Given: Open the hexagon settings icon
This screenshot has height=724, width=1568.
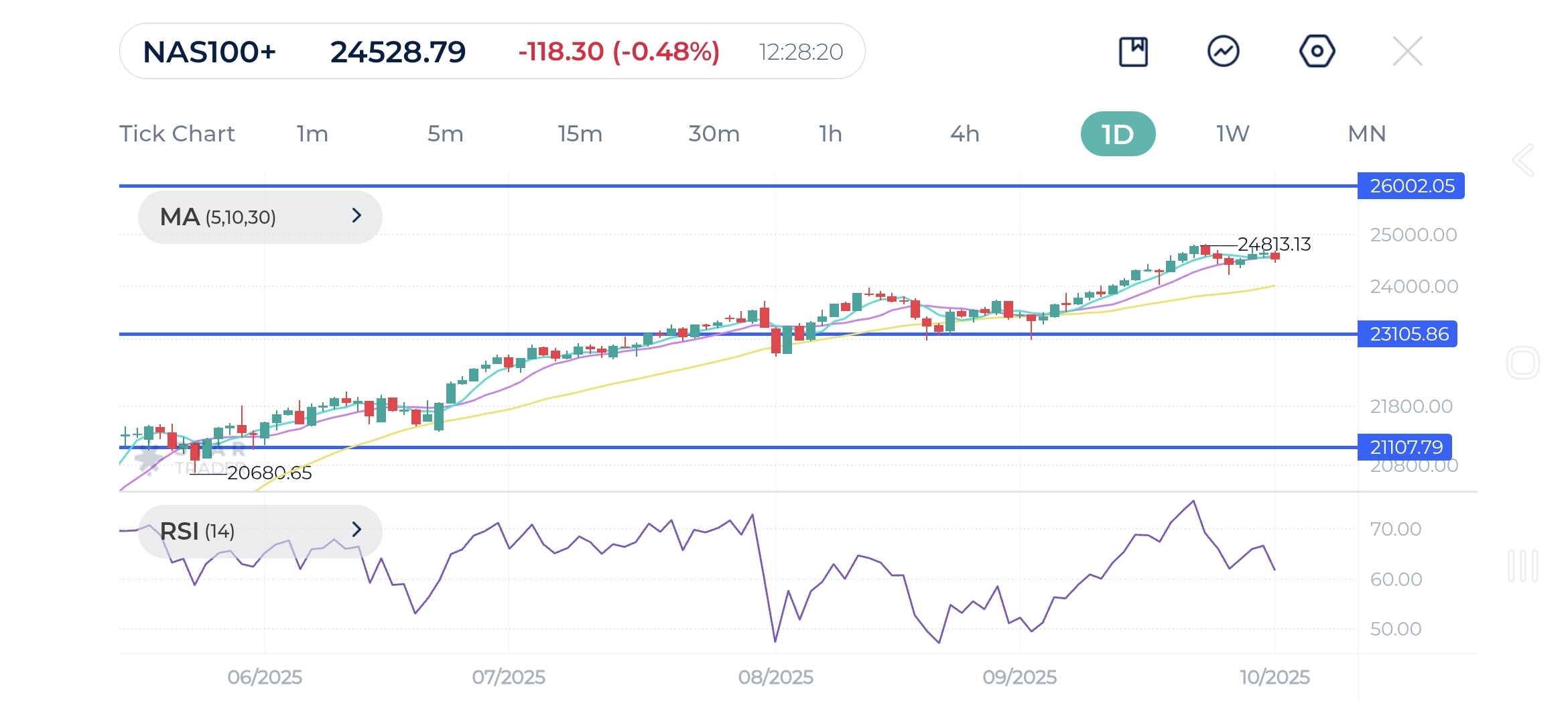Looking at the screenshot, I should coord(1317,52).
